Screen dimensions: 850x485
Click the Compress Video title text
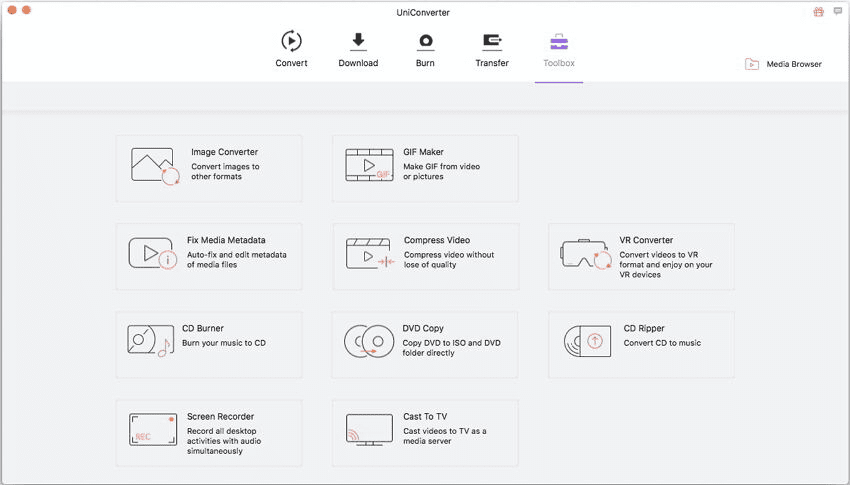(x=436, y=240)
